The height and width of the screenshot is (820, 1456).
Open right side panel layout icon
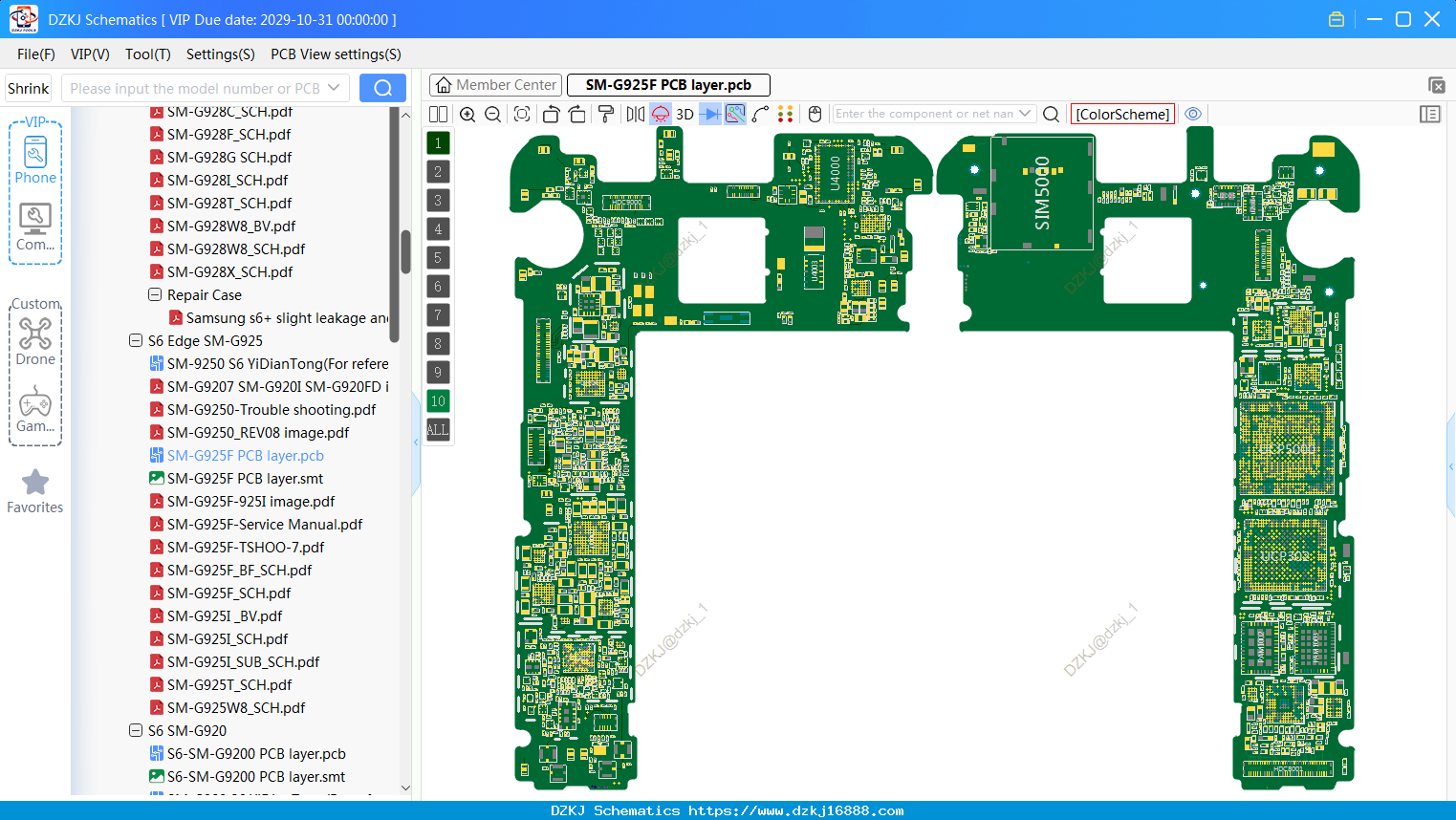tap(1430, 114)
